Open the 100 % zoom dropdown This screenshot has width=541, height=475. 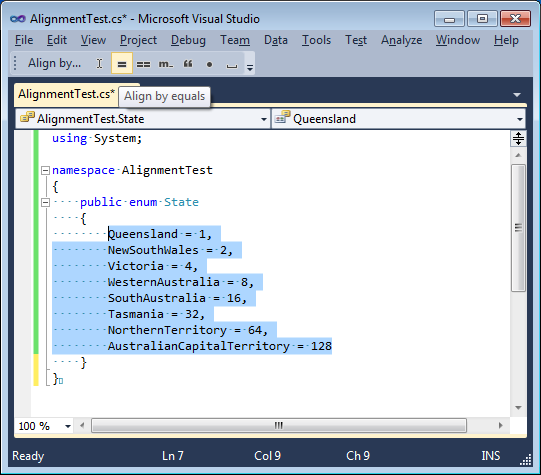pos(68,427)
